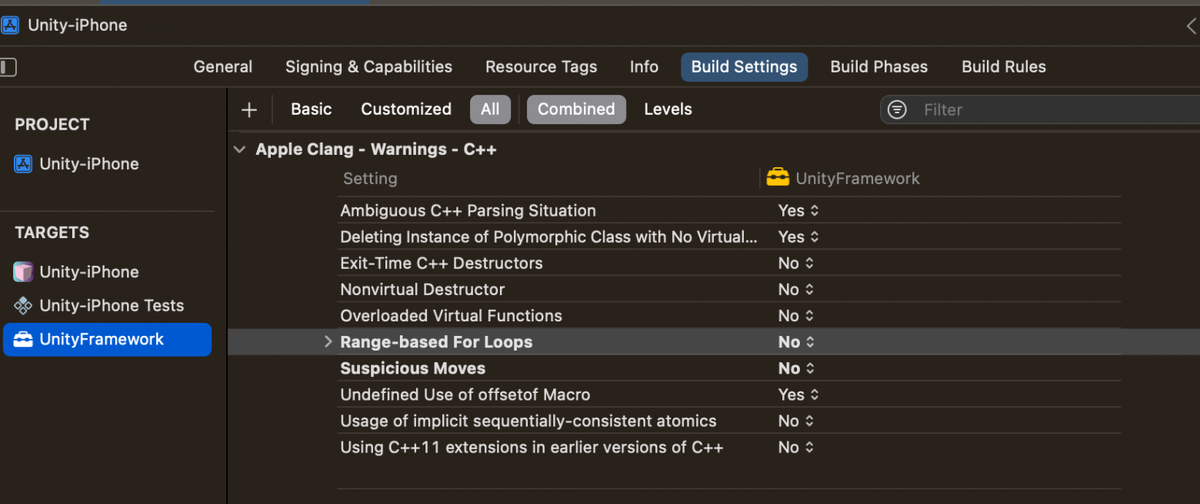Click the Range-based For Loops setting name
The height and width of the screenshot is (504, 1200).
436,342
